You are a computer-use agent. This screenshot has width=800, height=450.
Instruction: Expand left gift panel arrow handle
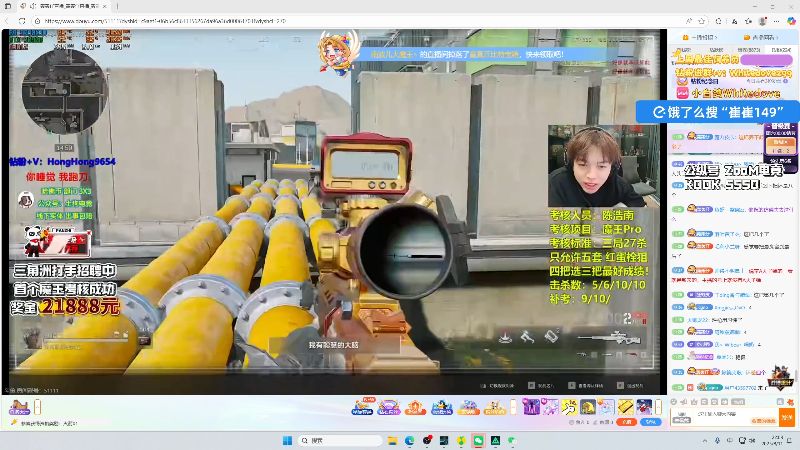point(38,407)
